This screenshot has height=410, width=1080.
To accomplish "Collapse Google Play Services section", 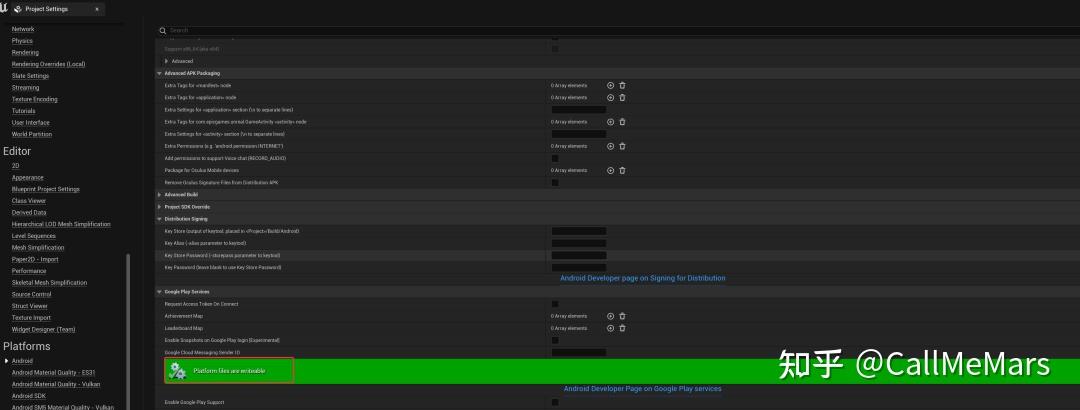I will (x=160, y=291).
